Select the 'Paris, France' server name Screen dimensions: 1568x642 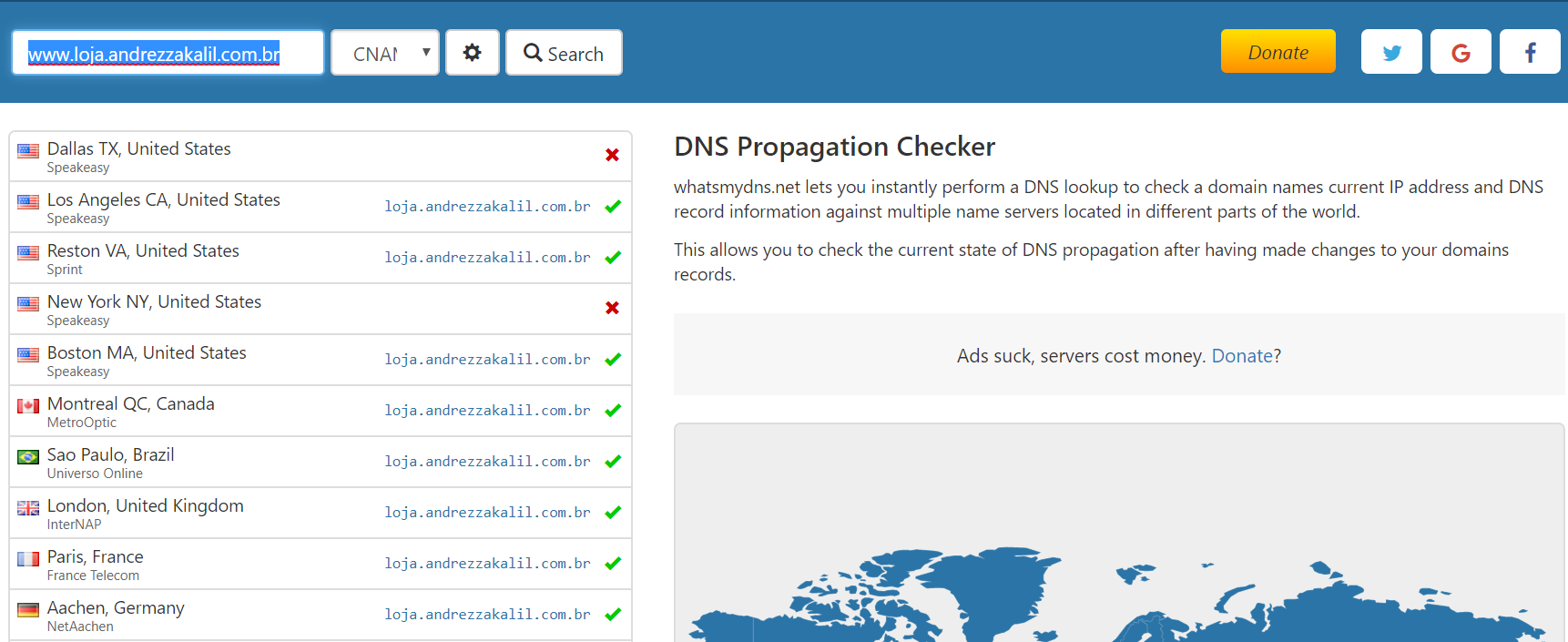pos(96,556)
